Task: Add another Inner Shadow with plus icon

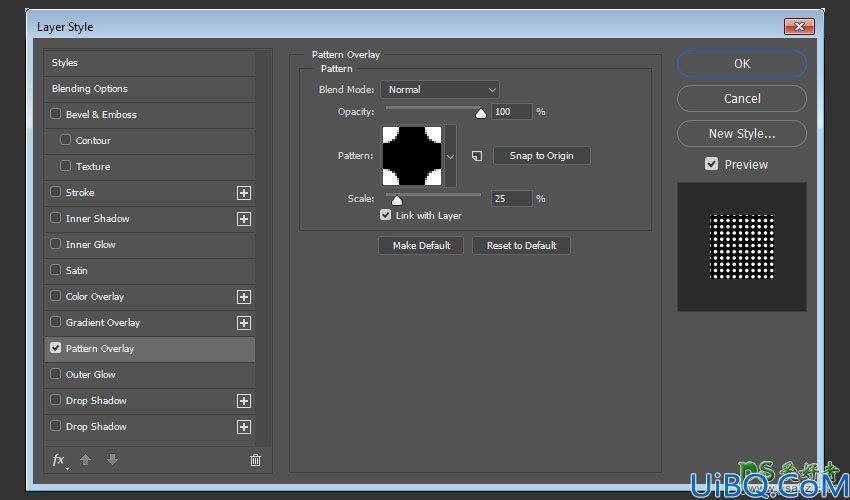Action: coord(244,219)
